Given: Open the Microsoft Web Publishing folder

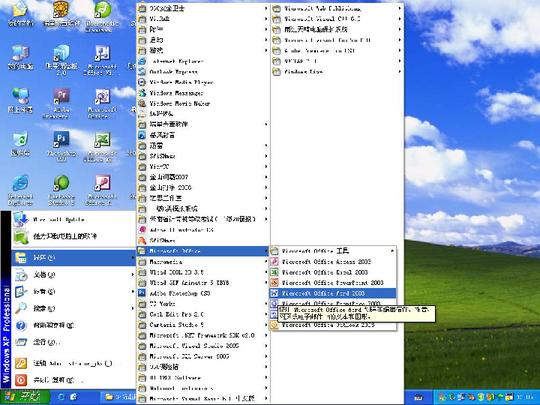Looking at the screenshot, I should pyautogui.click(x=336, y=9).
